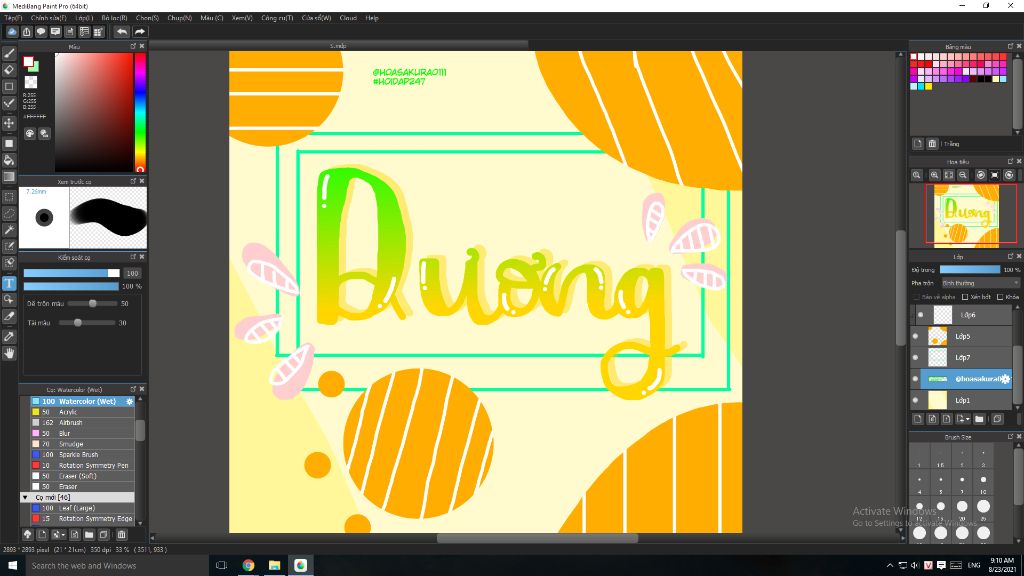Select the Hand pan tool
This screenshot has width=1024, height=576.
tap(9, 353)
